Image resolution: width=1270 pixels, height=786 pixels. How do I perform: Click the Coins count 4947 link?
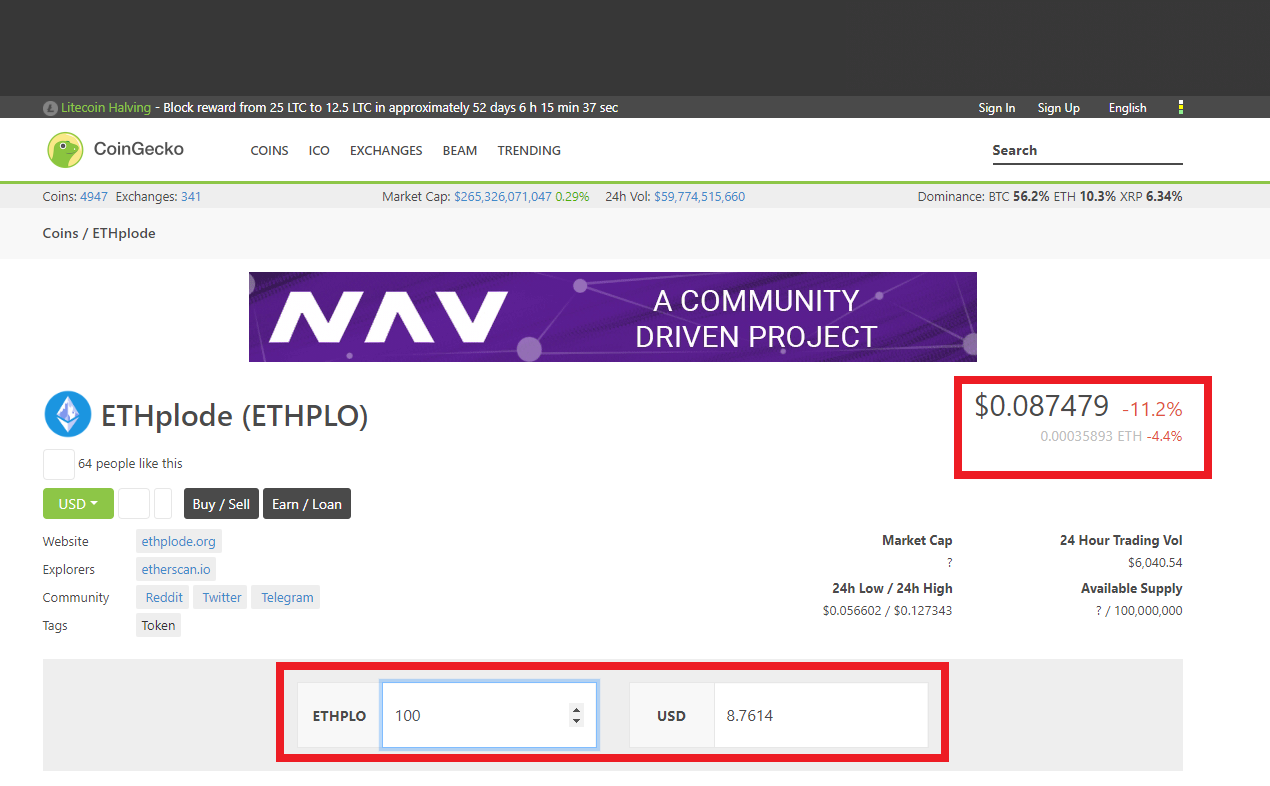[x=94, y=197]
